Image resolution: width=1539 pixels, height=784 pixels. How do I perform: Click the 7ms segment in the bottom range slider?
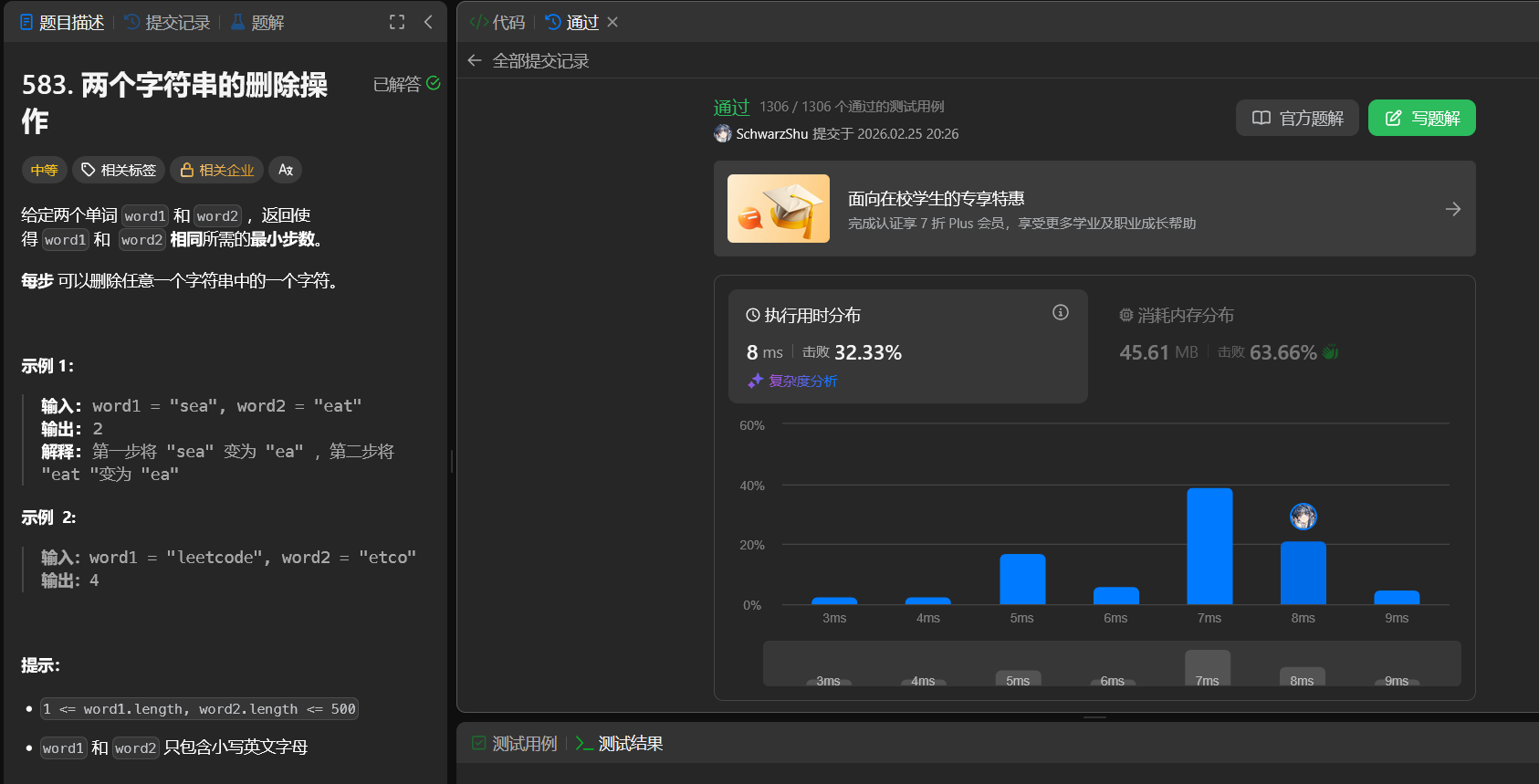tap(1208, 669)
